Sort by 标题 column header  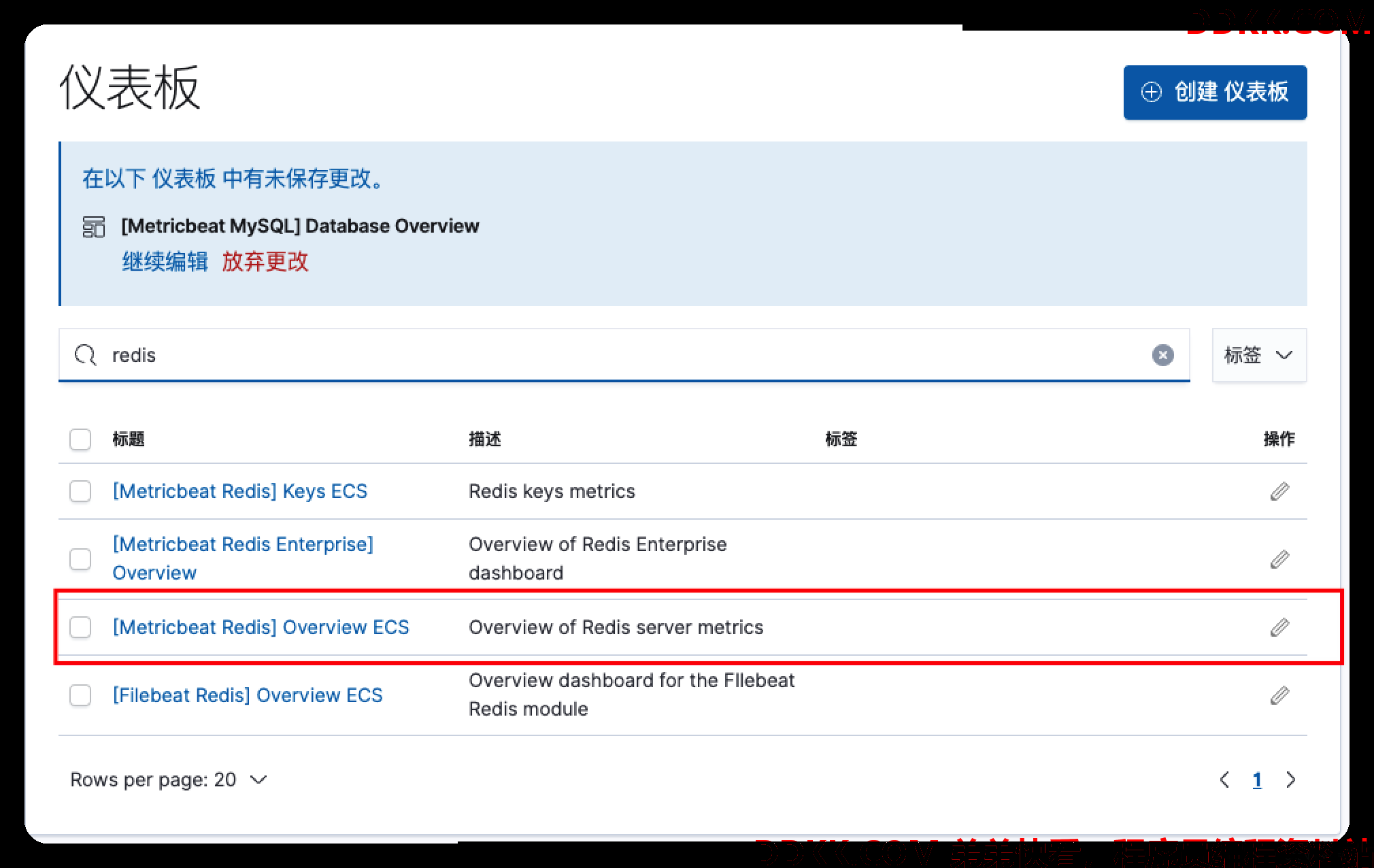129,439
